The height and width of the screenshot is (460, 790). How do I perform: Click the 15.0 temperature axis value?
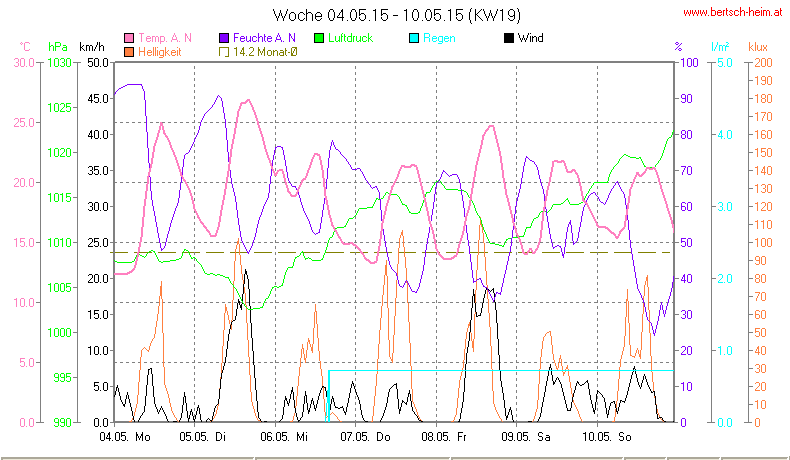point(24,242)
